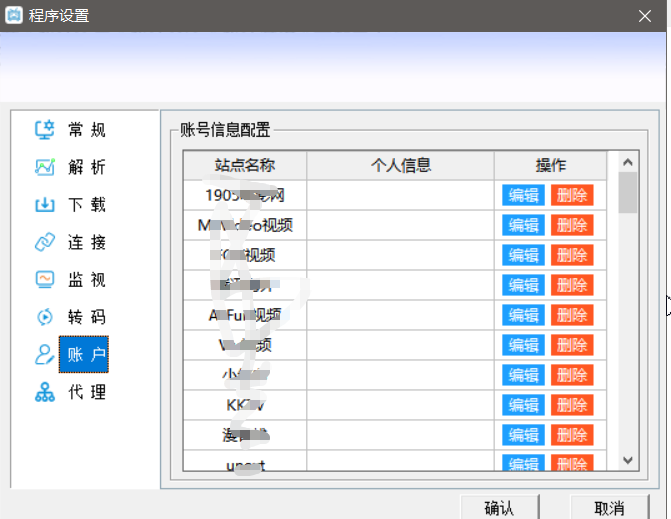Click the 账户 (Account) person-pen icon
This screenshot has width=671, height=519.
[x=45, y=354]
